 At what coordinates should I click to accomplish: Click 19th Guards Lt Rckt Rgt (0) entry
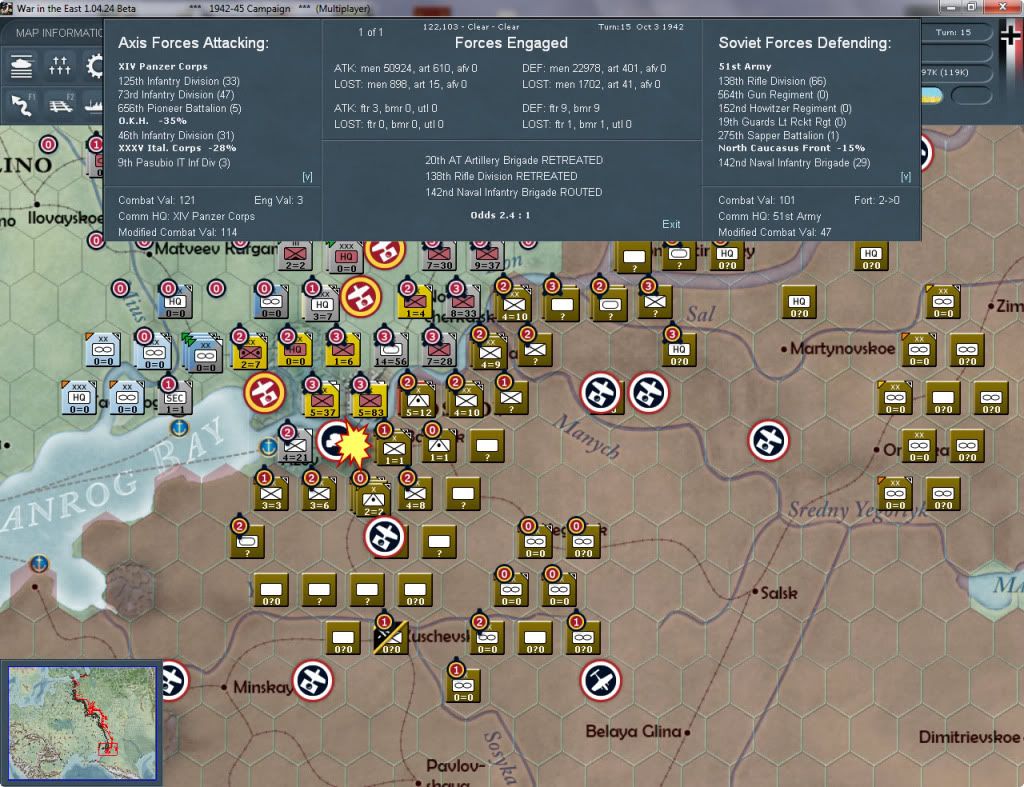[782, 122]
